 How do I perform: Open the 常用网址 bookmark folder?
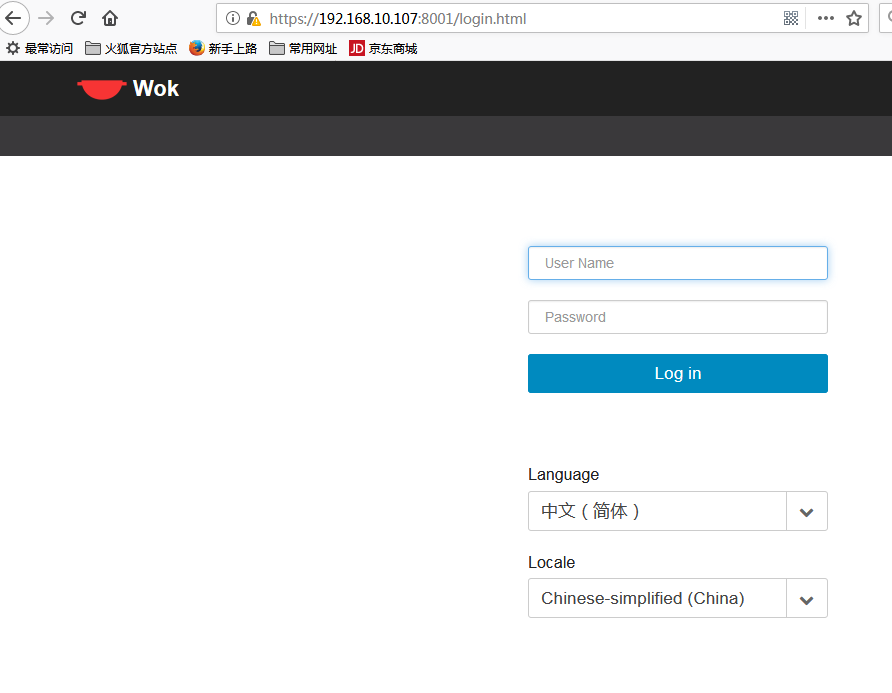tap(303, 48)
